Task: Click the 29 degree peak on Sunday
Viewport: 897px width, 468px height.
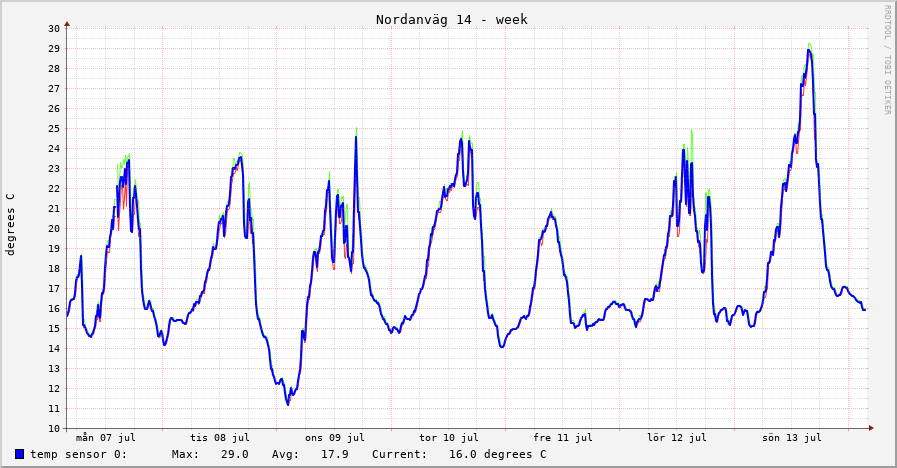Action: coord(809,50)
